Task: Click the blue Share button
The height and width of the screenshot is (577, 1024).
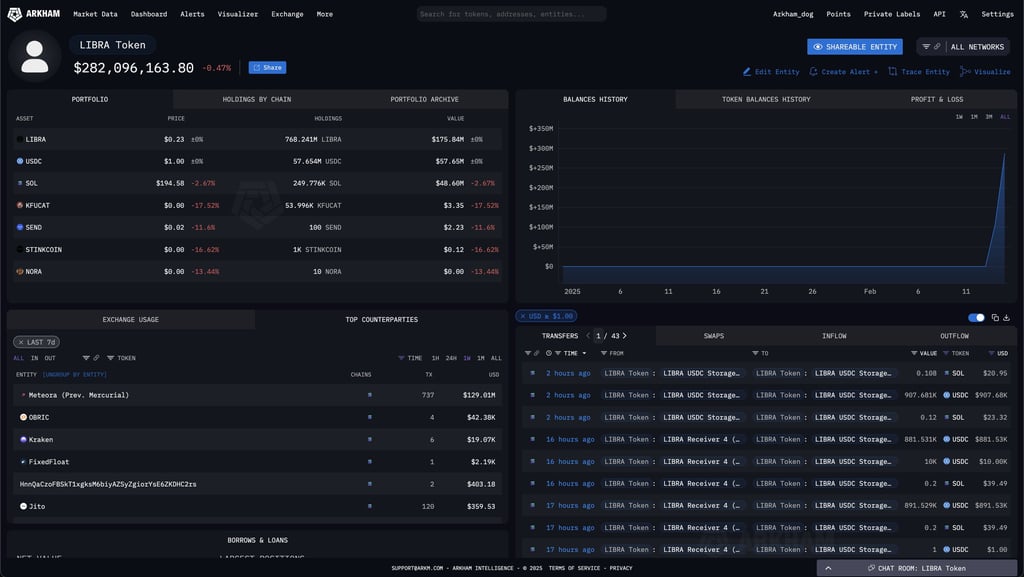Action: (x=267, y=68)
